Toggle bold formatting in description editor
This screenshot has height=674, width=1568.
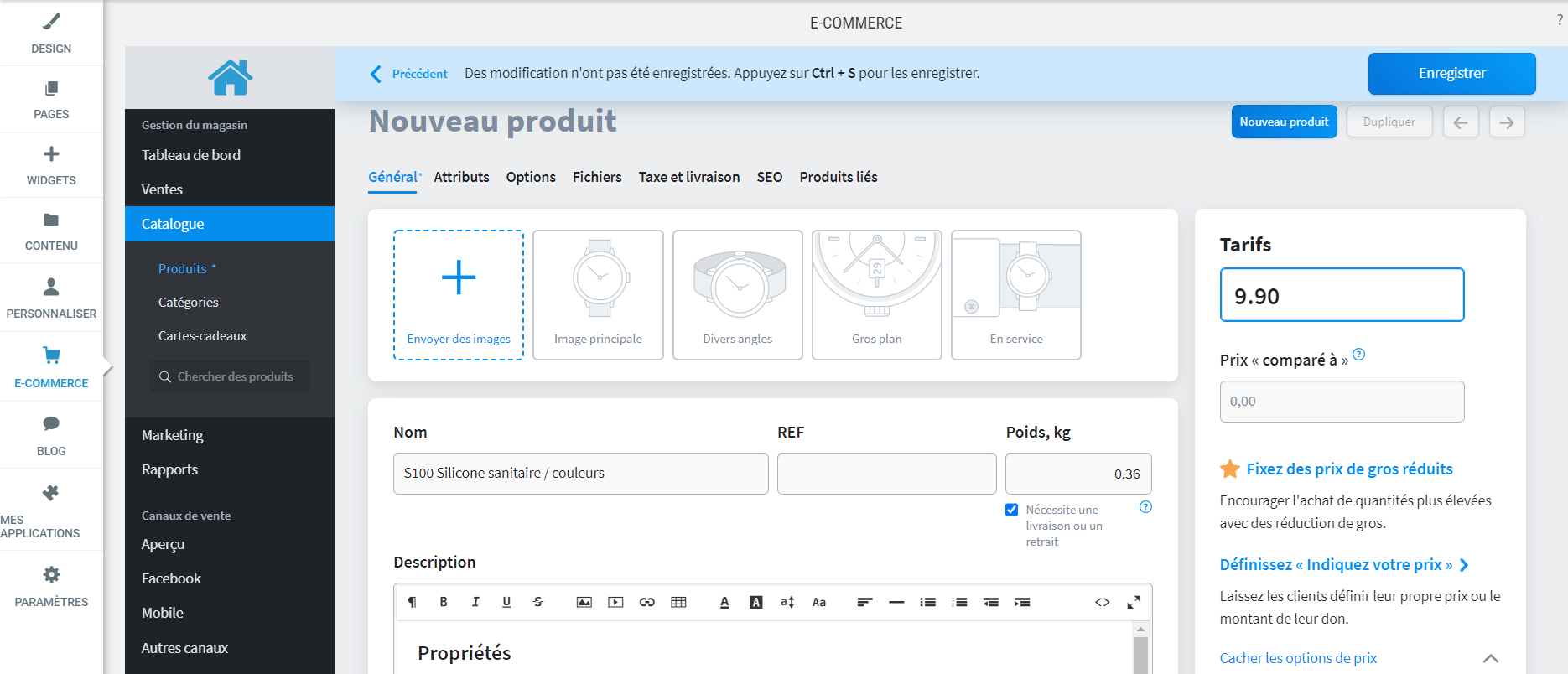[x=444, y=602]
